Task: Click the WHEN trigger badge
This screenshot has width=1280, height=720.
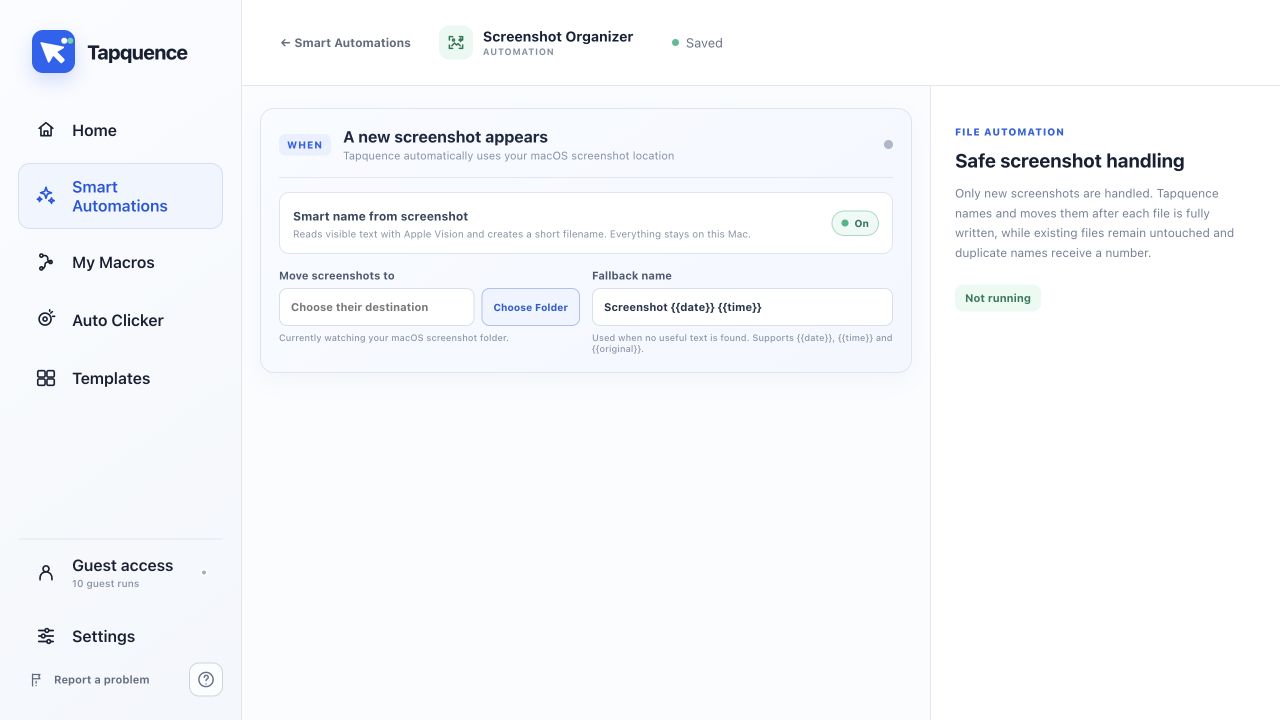Action: [305, 145]
